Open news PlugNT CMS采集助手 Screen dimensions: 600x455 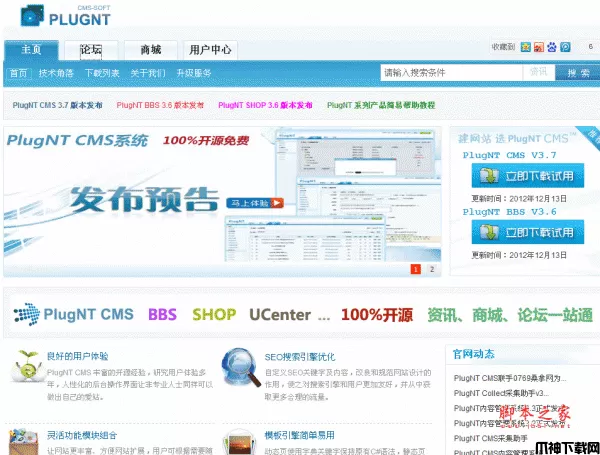tap(491, 438)
